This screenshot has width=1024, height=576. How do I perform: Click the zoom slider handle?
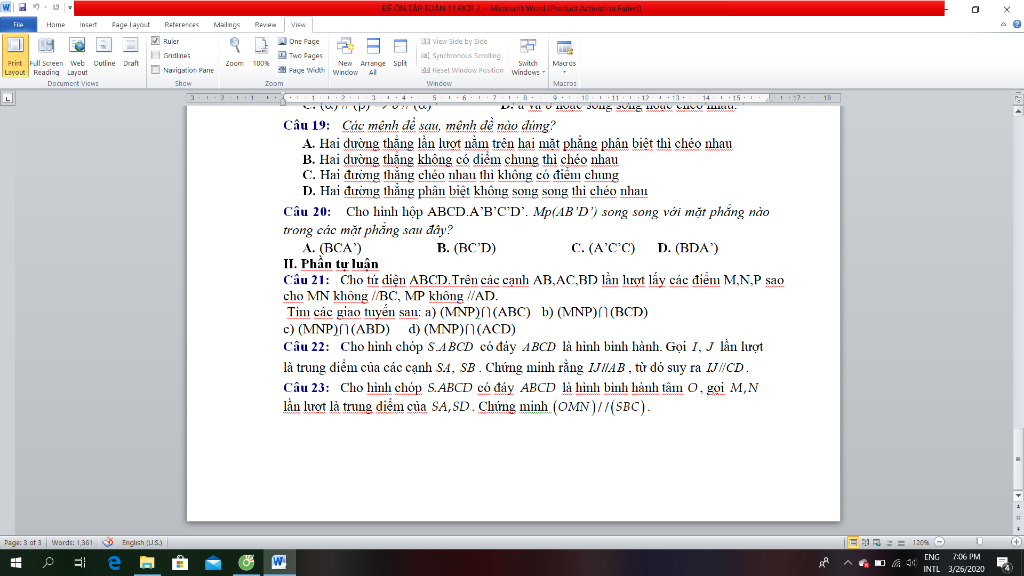[x=979, y=542]
